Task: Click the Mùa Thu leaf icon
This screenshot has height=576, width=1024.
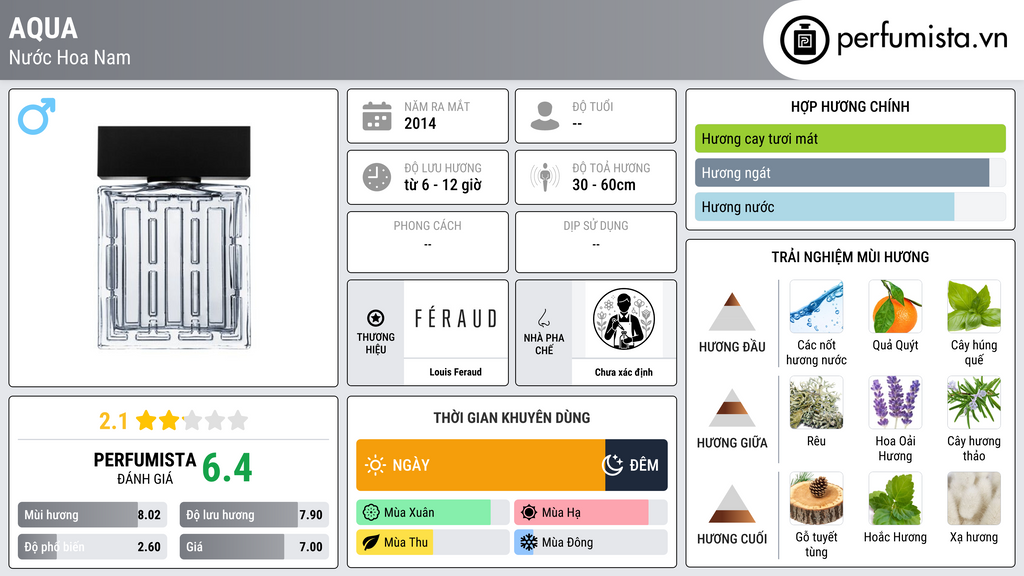Action: 371,542
